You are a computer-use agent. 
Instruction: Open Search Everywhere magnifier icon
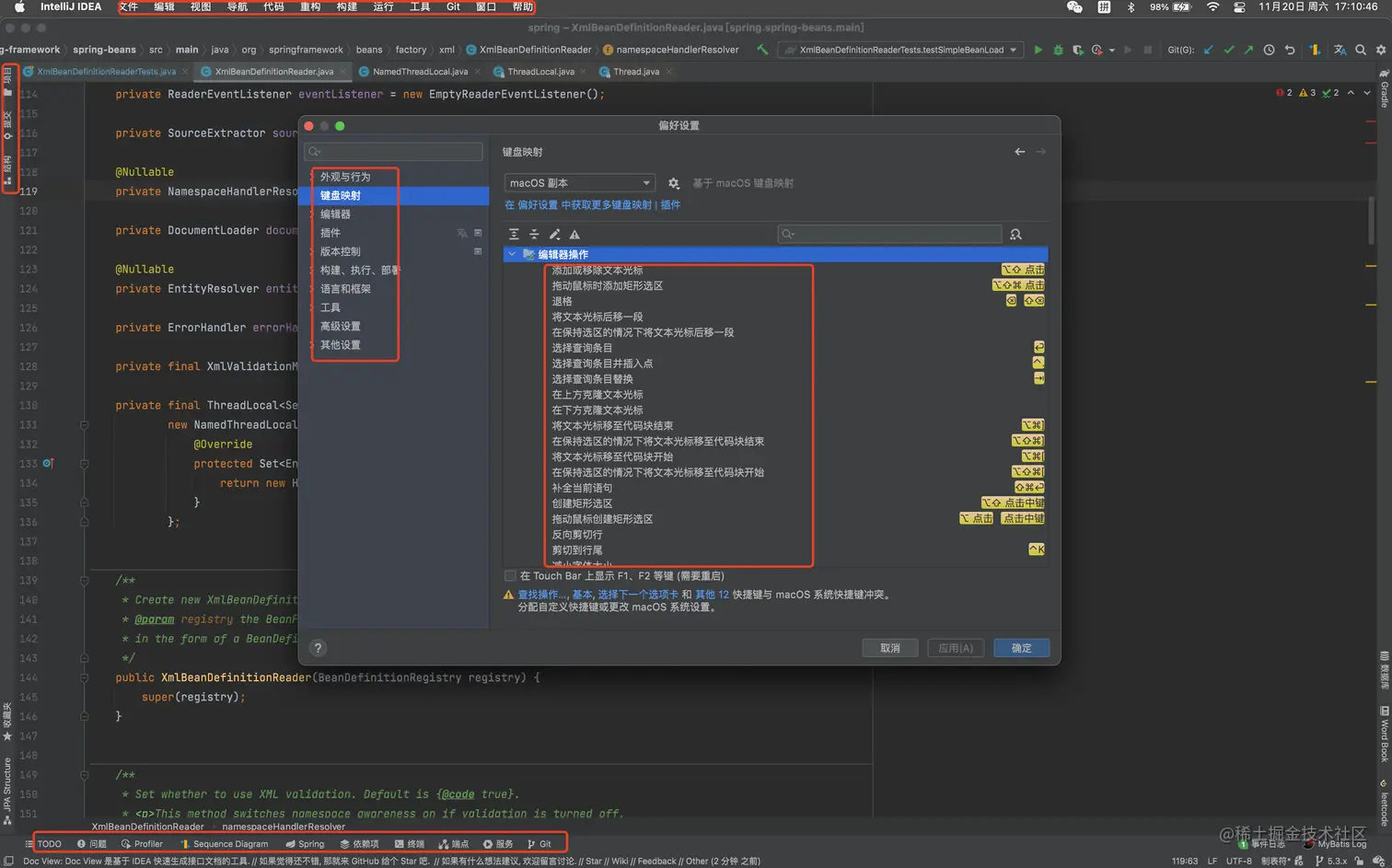click(x=1361, y=50)
